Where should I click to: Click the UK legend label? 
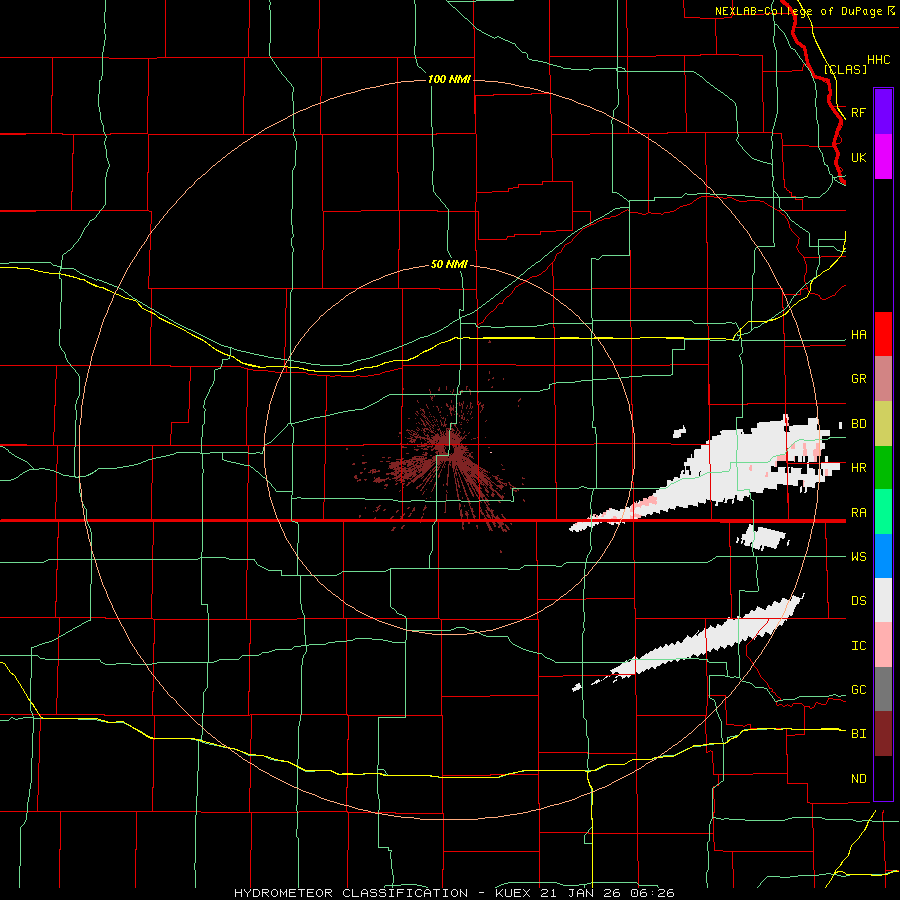[x=859, y=158]
